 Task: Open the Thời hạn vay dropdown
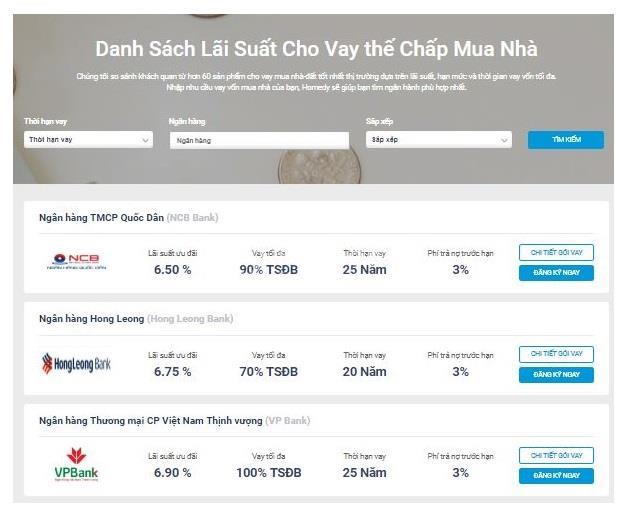(88, 139)
